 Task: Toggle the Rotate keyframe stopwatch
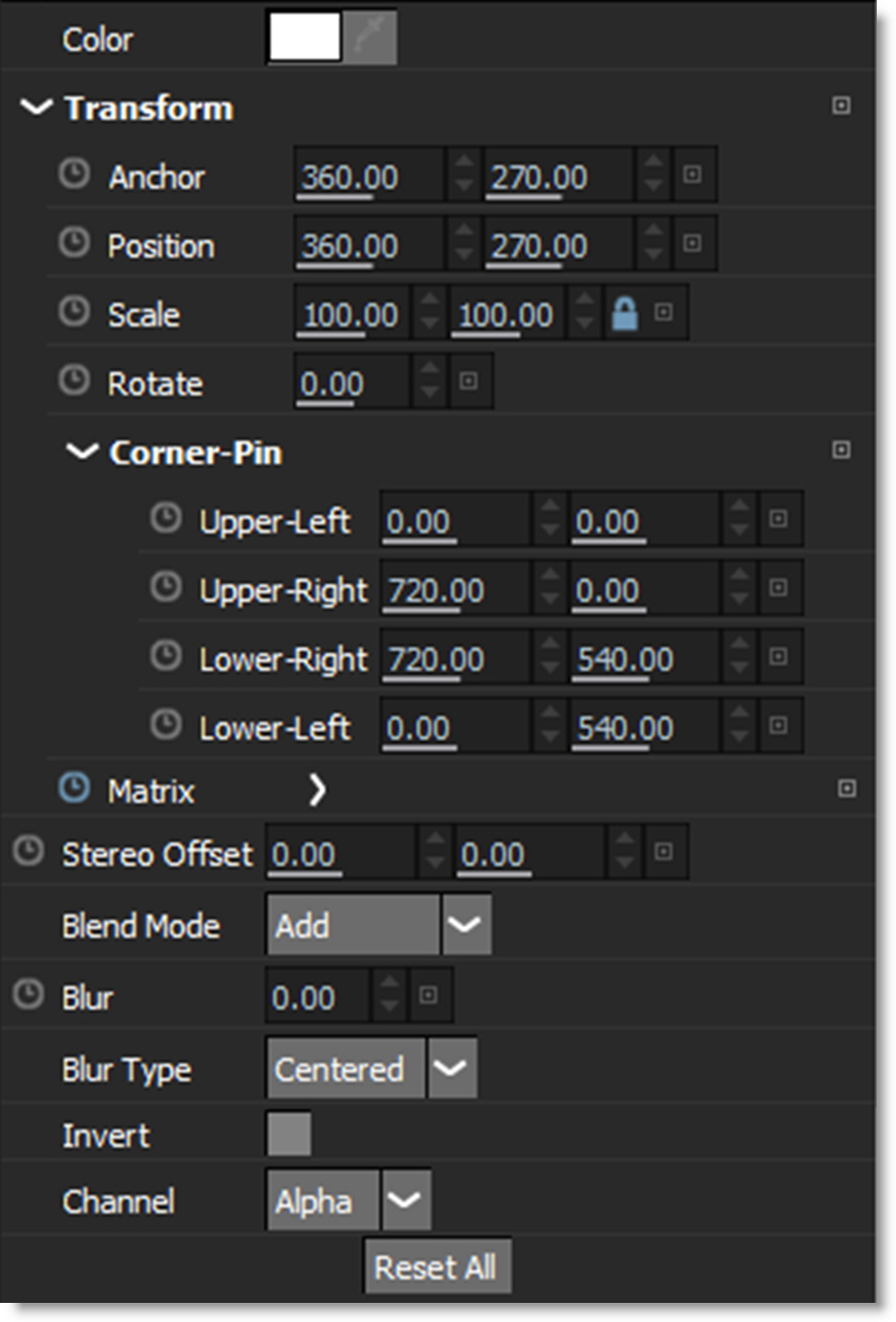74,381
